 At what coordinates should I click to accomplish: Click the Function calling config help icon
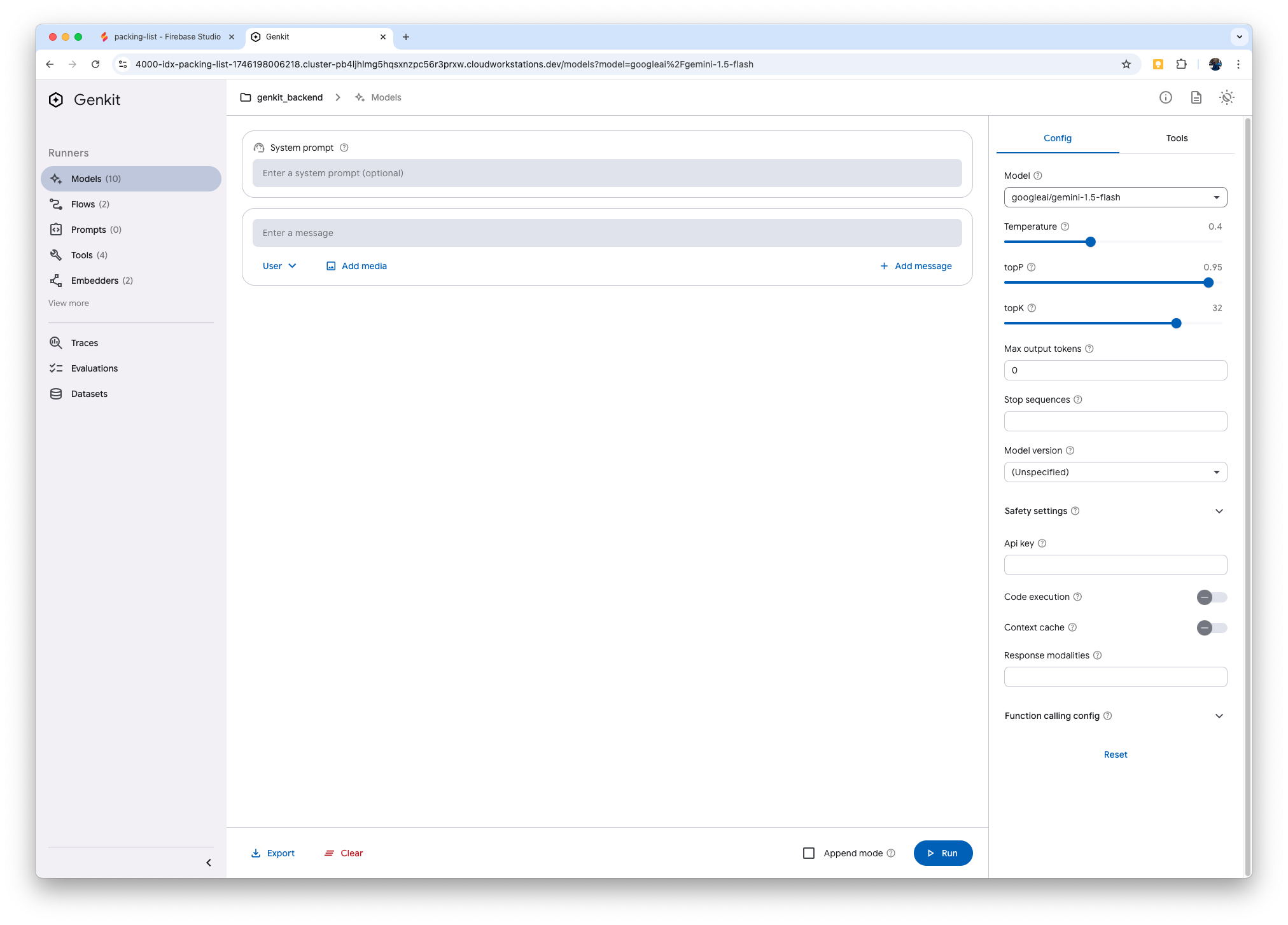pos(1107,716)
